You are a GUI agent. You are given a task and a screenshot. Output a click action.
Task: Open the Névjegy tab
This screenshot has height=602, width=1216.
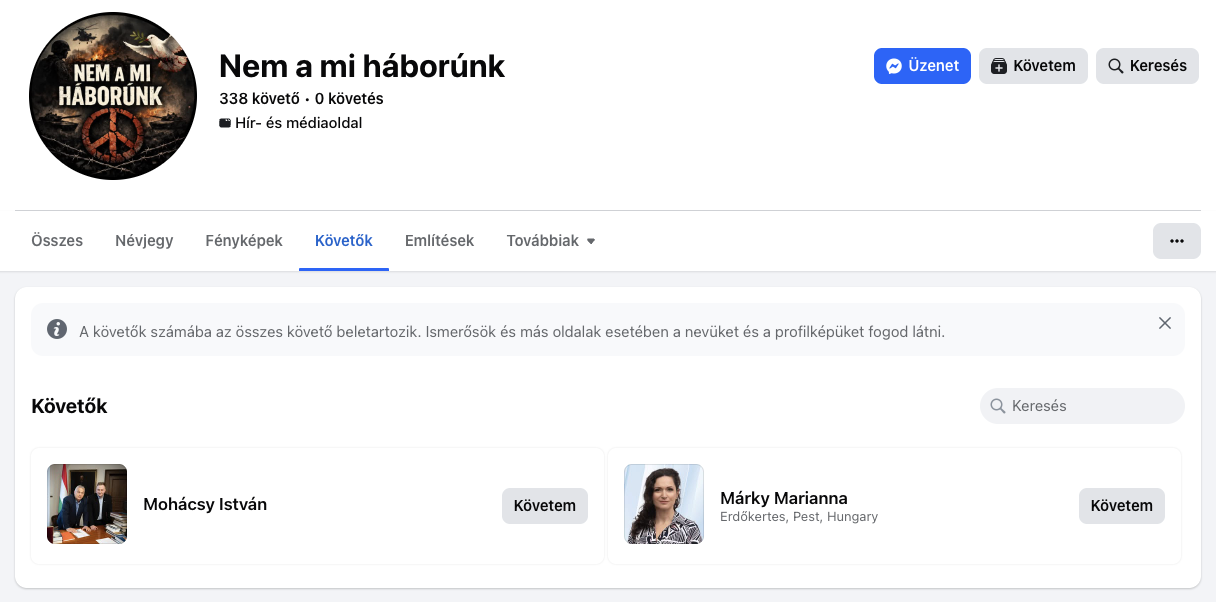click(x=144, y=241)
